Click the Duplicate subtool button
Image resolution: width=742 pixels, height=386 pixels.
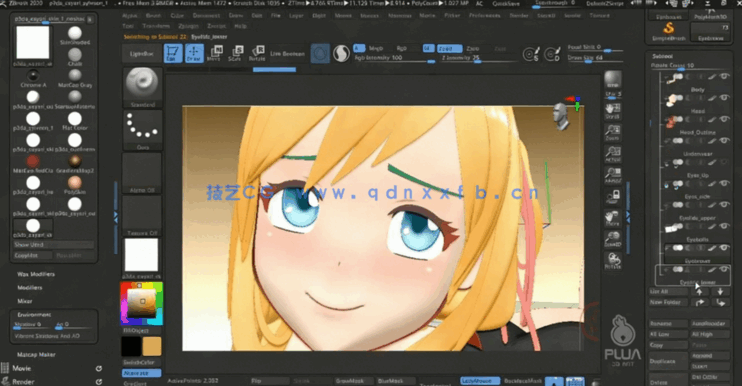668,361
